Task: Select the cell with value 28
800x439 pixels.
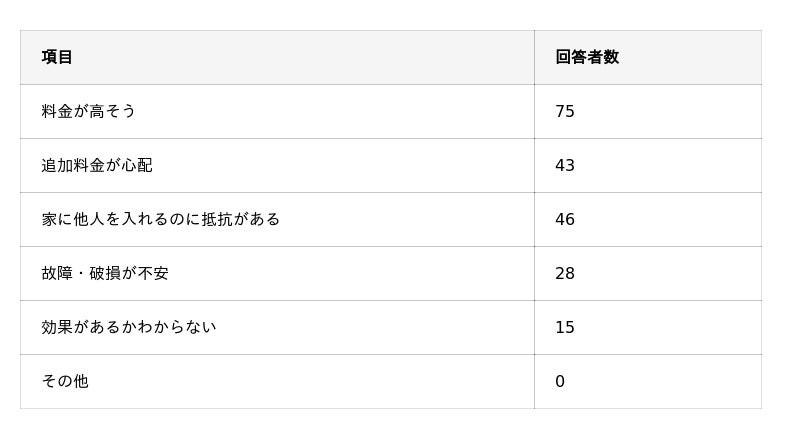Action: point(565,273)
